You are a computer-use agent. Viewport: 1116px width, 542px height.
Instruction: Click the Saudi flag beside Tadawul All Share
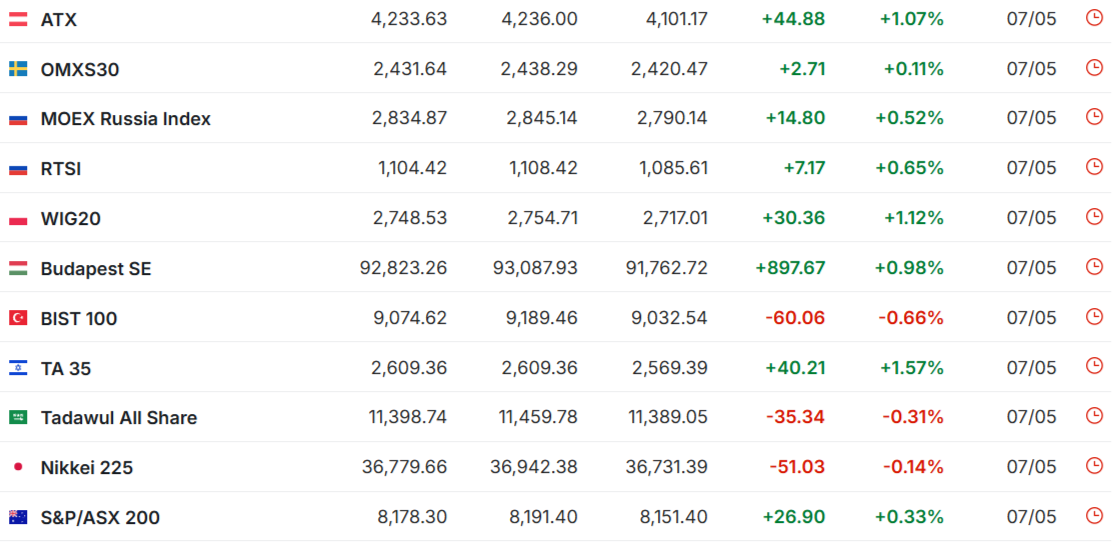(18, 418)
